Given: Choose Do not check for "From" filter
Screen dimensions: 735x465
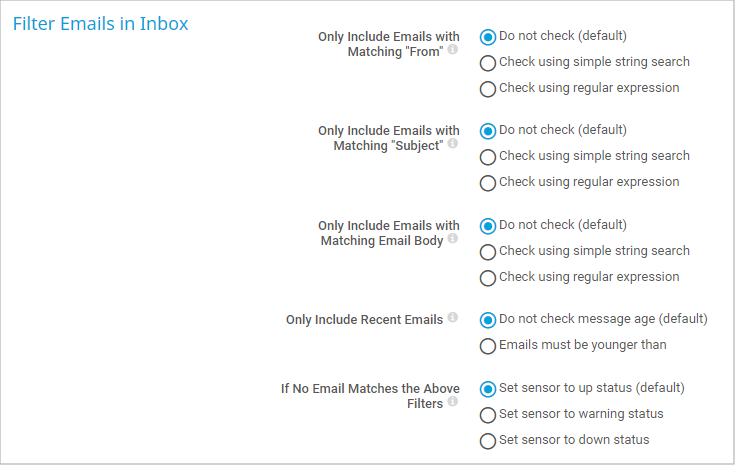Looking at the screenshot, I should click(x=488, y=37).
